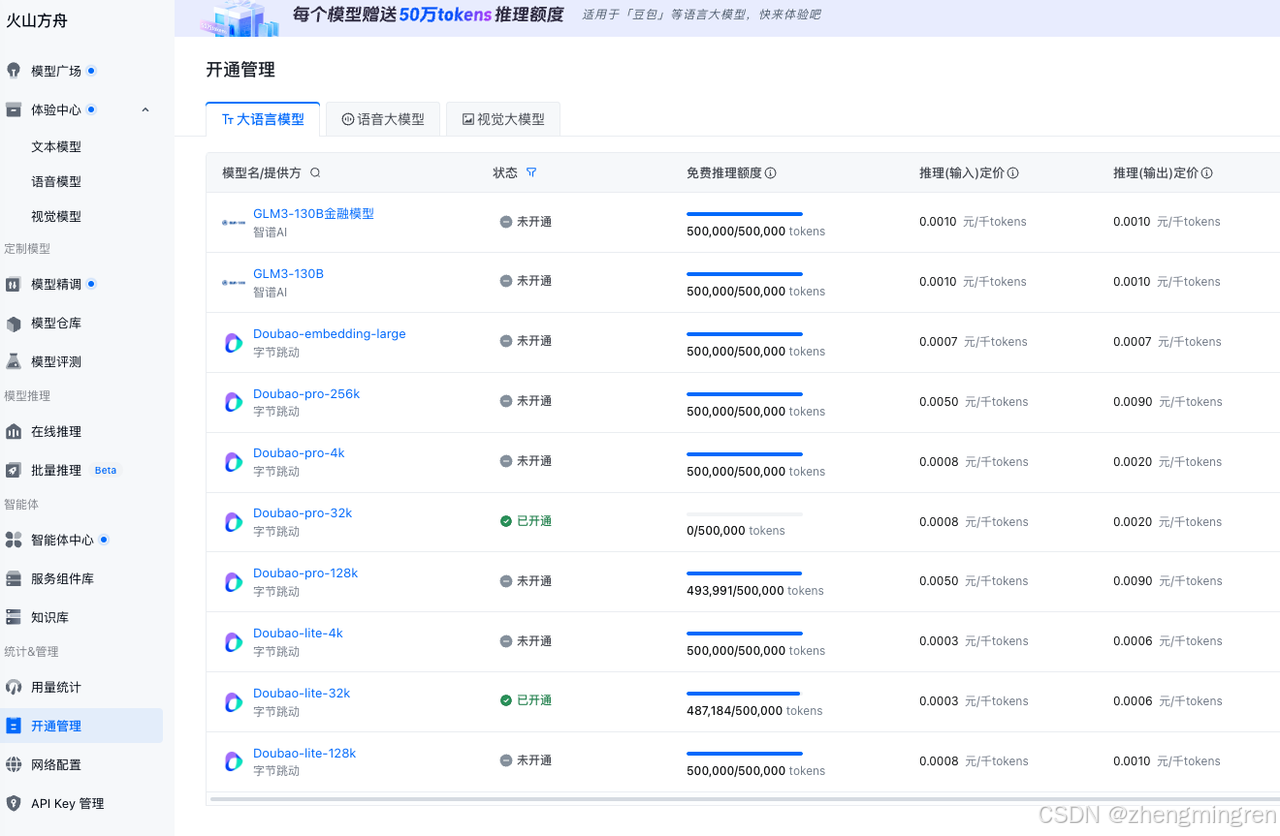Open the GLM3-130B model link
The width and height of the screenshot is (1280, 836).
tap(288, 274)
